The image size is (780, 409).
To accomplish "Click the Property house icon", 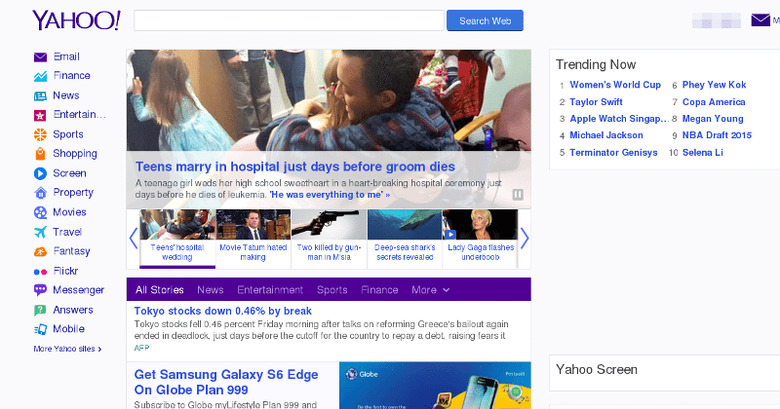I will coord(40,193).
